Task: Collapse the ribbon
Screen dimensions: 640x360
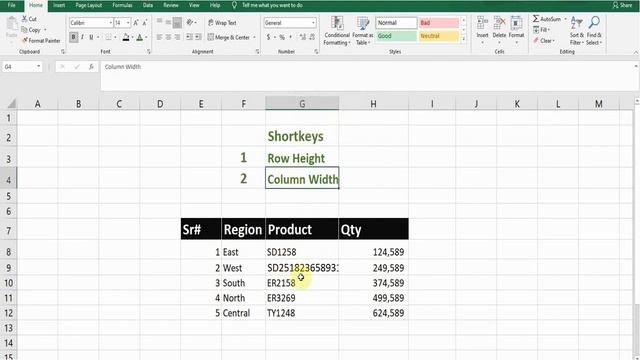Action: (x=636, y=52)
